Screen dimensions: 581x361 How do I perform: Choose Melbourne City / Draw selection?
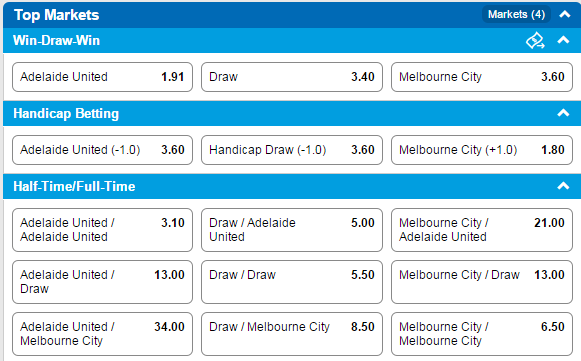(x=482, y=282)
